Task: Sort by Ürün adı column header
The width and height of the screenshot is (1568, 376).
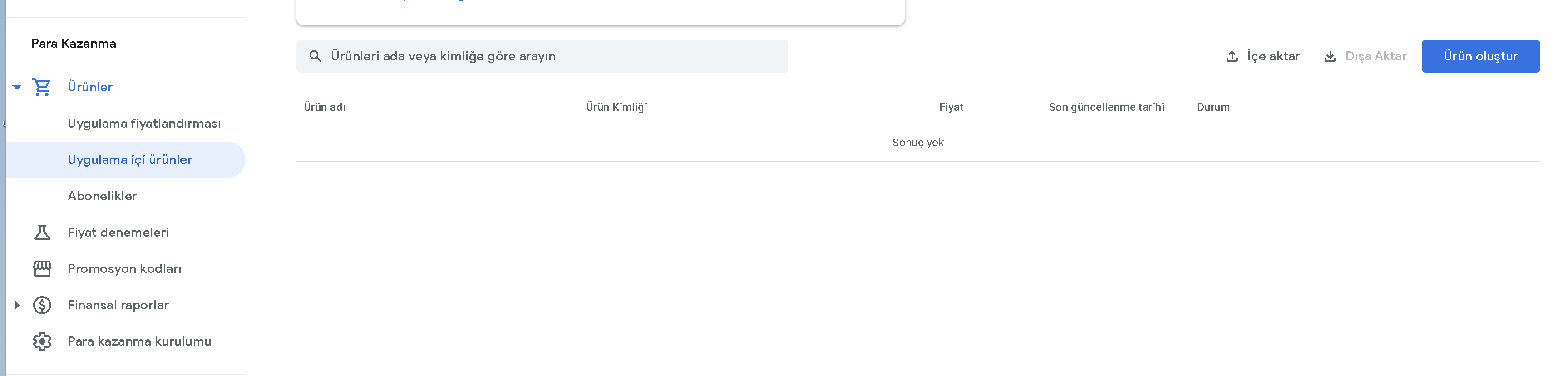Action: click(325, 107)
